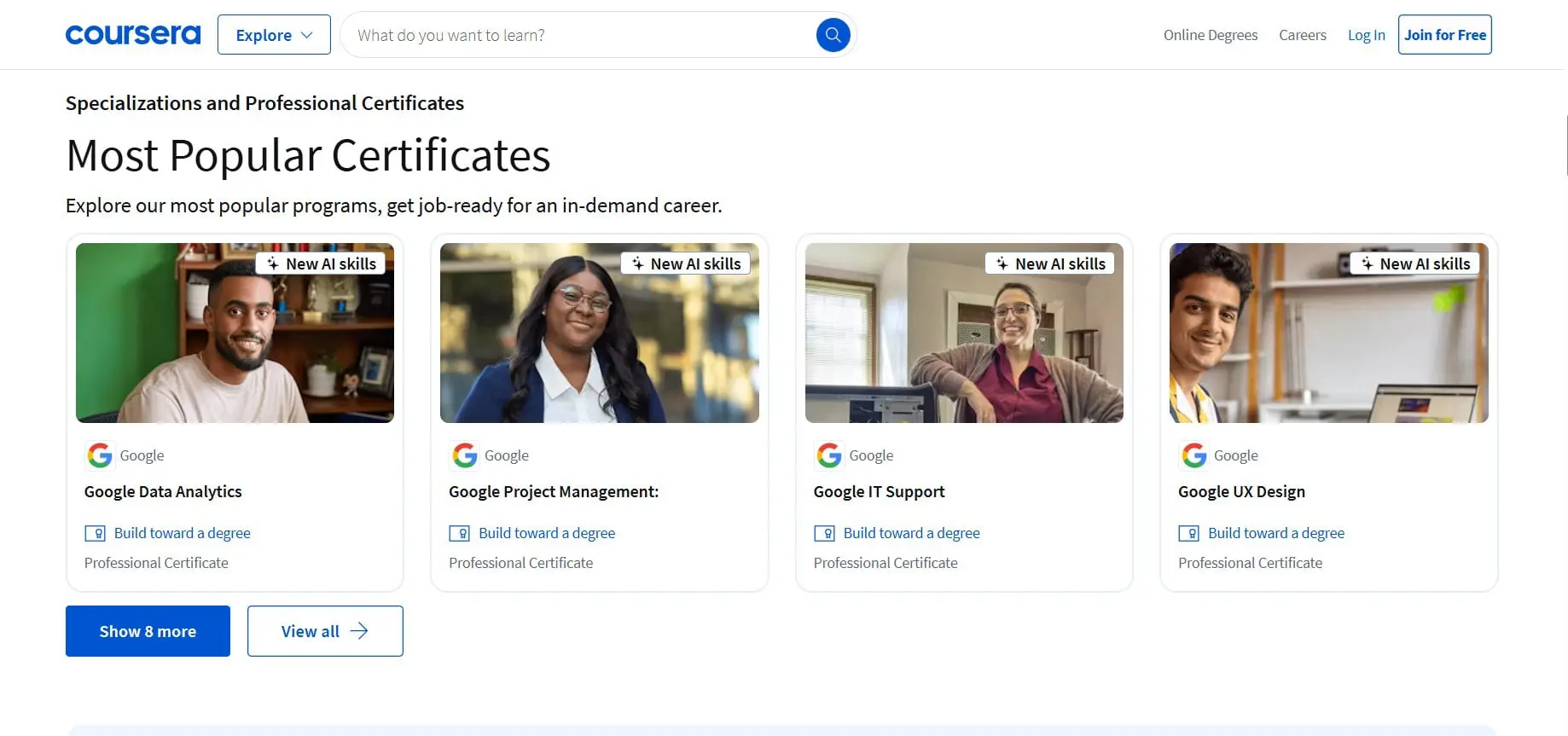This screenshot has width=1568, height=736.
Task: Click 'Professional Certificate' under Google Project Management
Action: pos(520,563)
